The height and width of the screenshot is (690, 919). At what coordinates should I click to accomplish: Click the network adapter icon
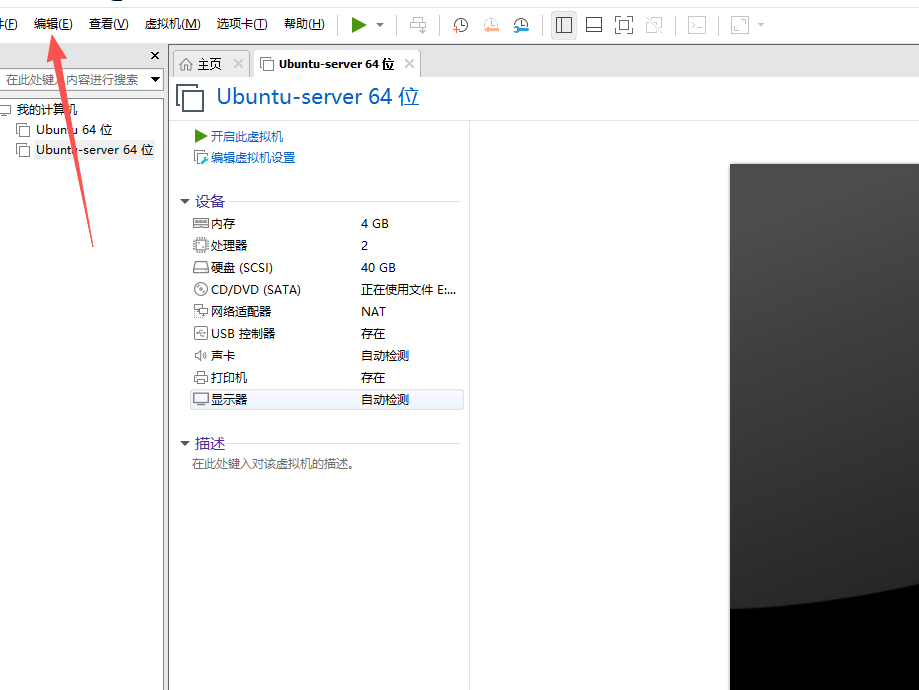pos(200,311)
